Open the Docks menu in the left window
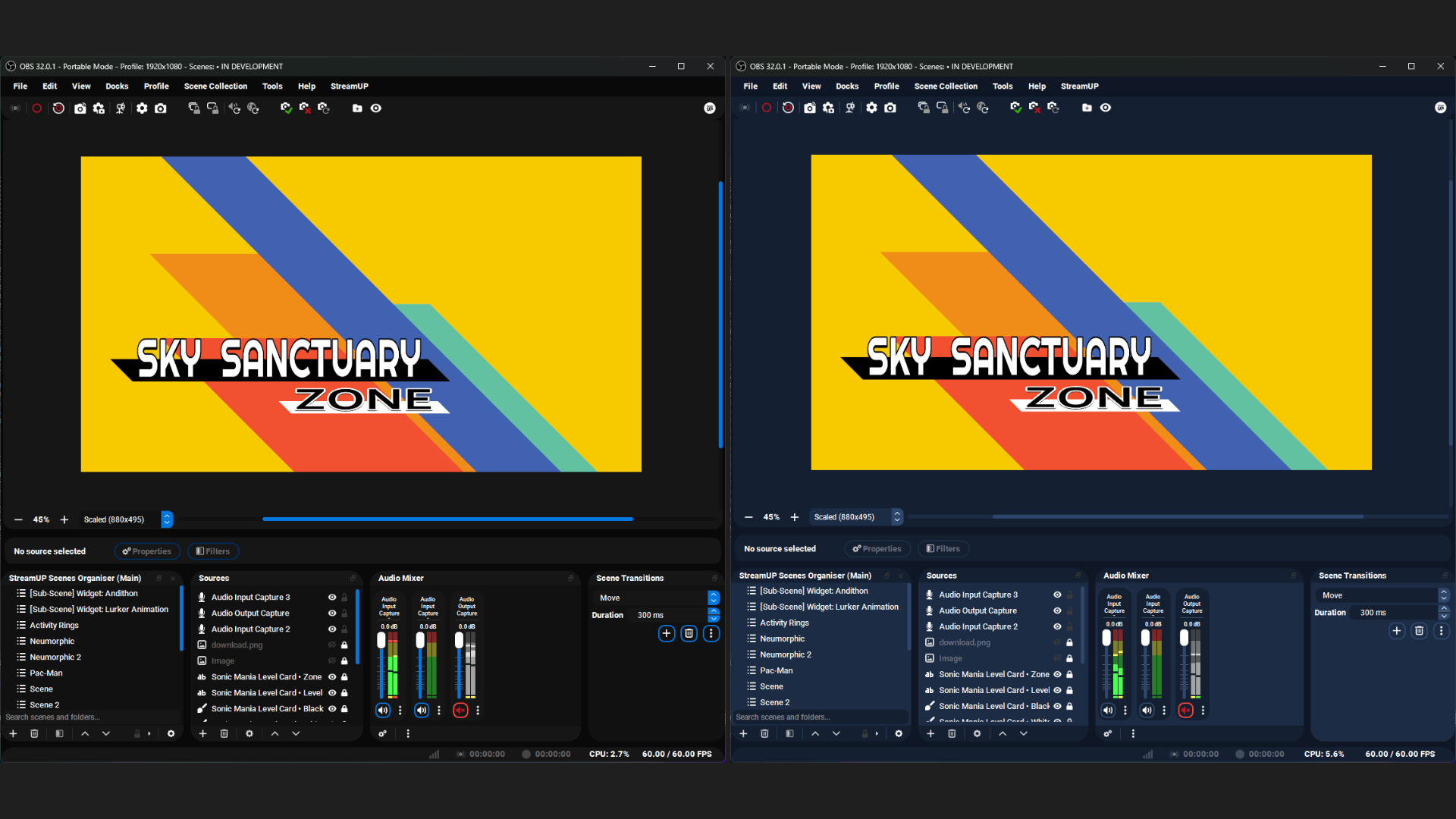This screenshot has width=1456, height=819. [x=117, y=86]
